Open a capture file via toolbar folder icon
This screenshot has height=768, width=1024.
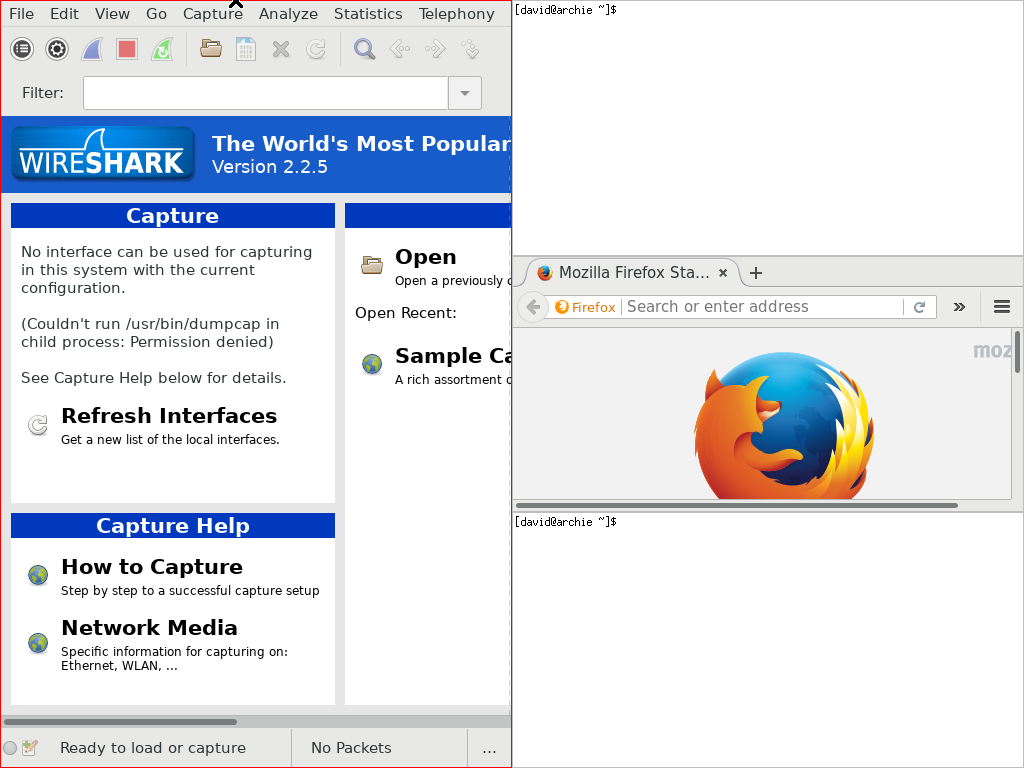tap(211, 49)
